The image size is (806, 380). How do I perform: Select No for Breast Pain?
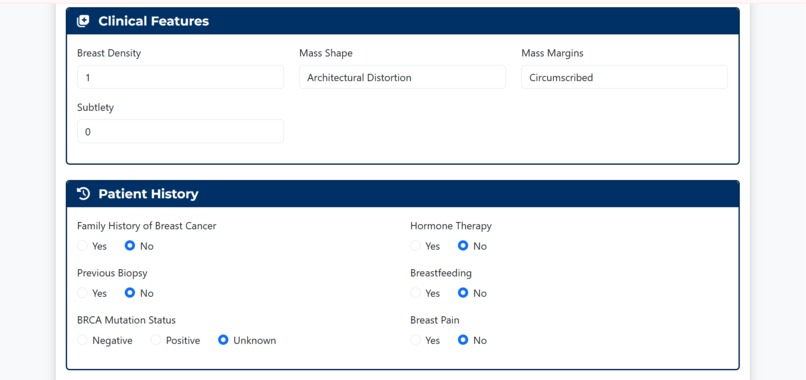463,340
